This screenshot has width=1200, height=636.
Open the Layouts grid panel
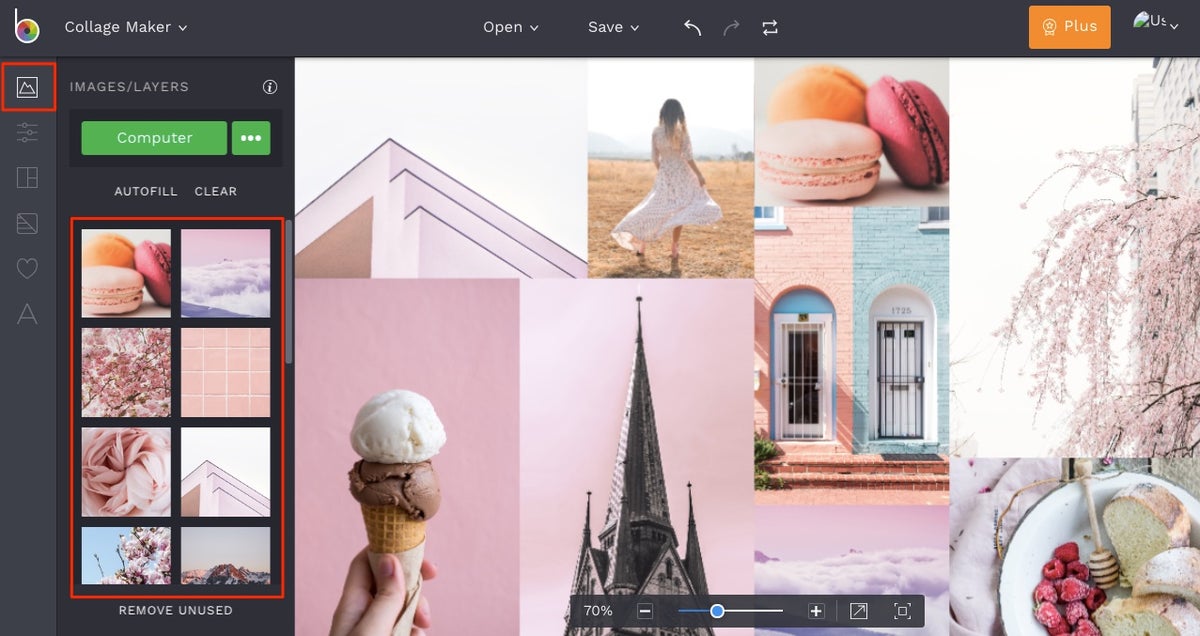(28, 177)
